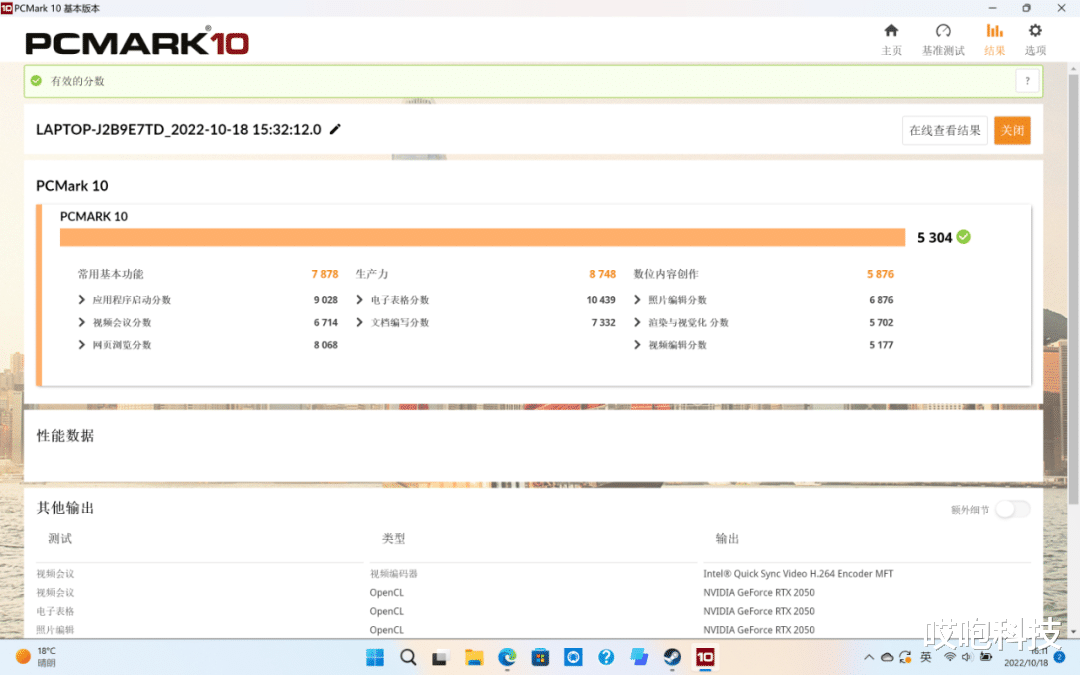Screen dimensions: 1080x675
Task: Click the orange PCMark 10 score bar
Action: (480, 237)
